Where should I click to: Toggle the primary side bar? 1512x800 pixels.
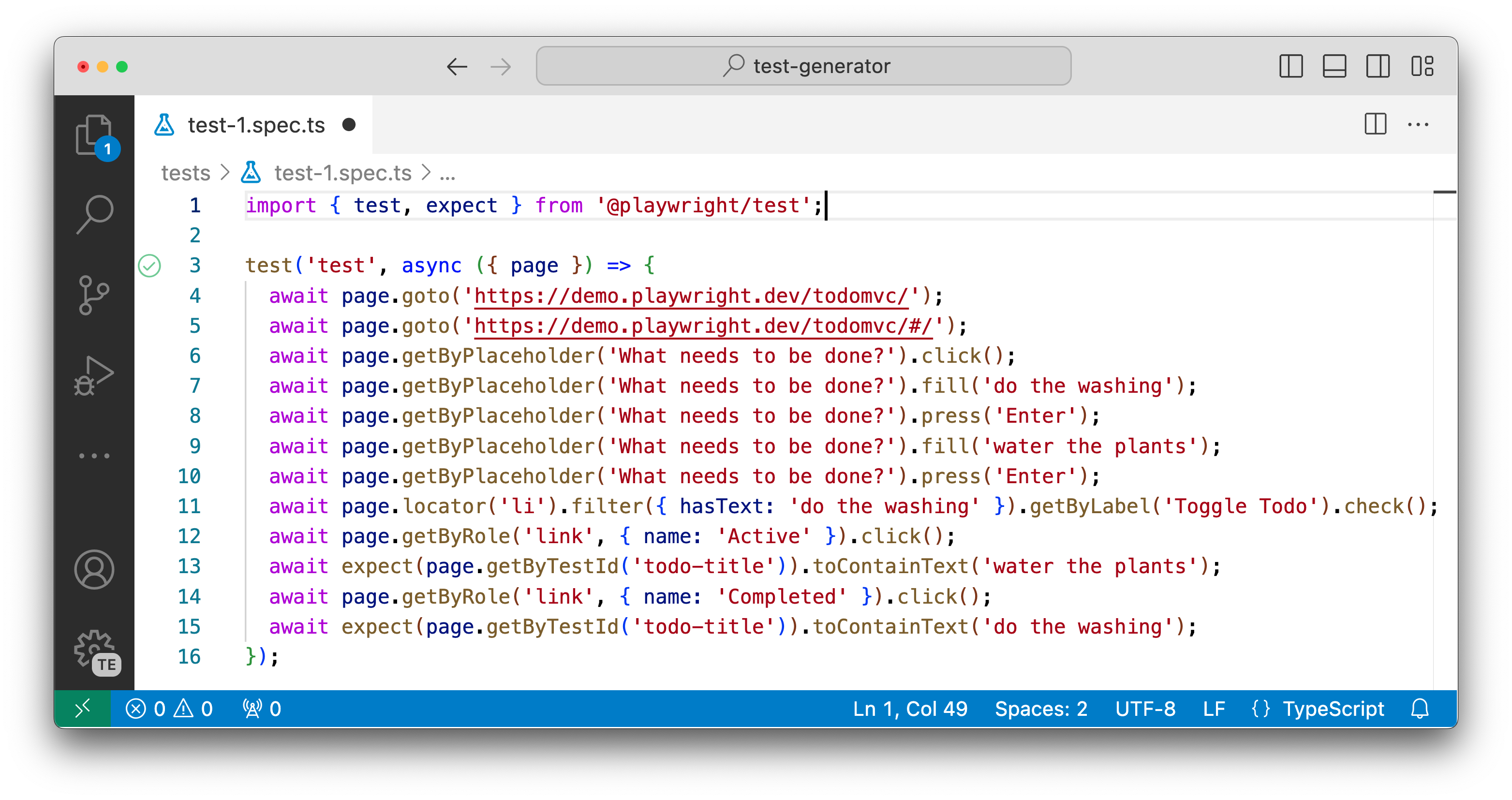[x=1291, y=66]
